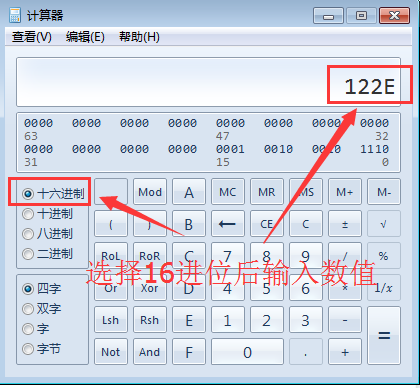Select the 十六进制 hexadecimal radio button
Viewport: 420px width, 388px height.
click(x=53, y=193)
